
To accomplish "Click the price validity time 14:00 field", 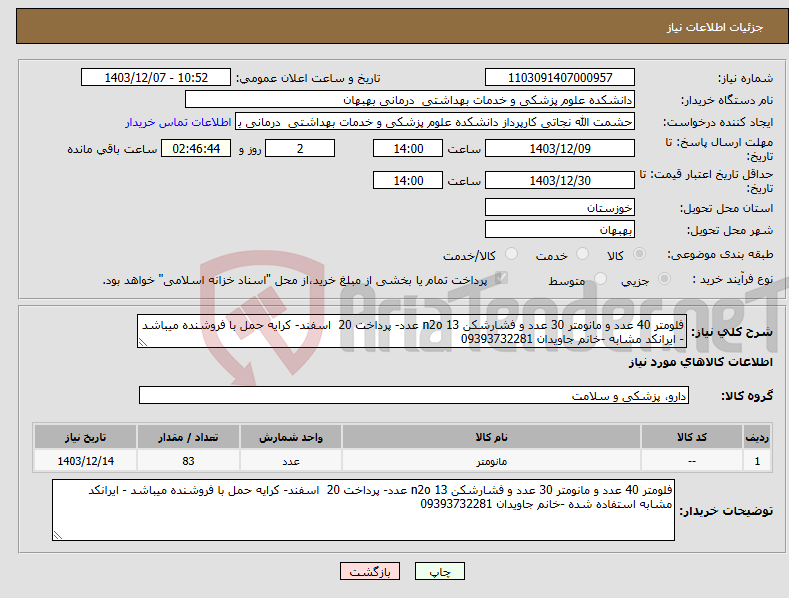I will tap(408, 180).
